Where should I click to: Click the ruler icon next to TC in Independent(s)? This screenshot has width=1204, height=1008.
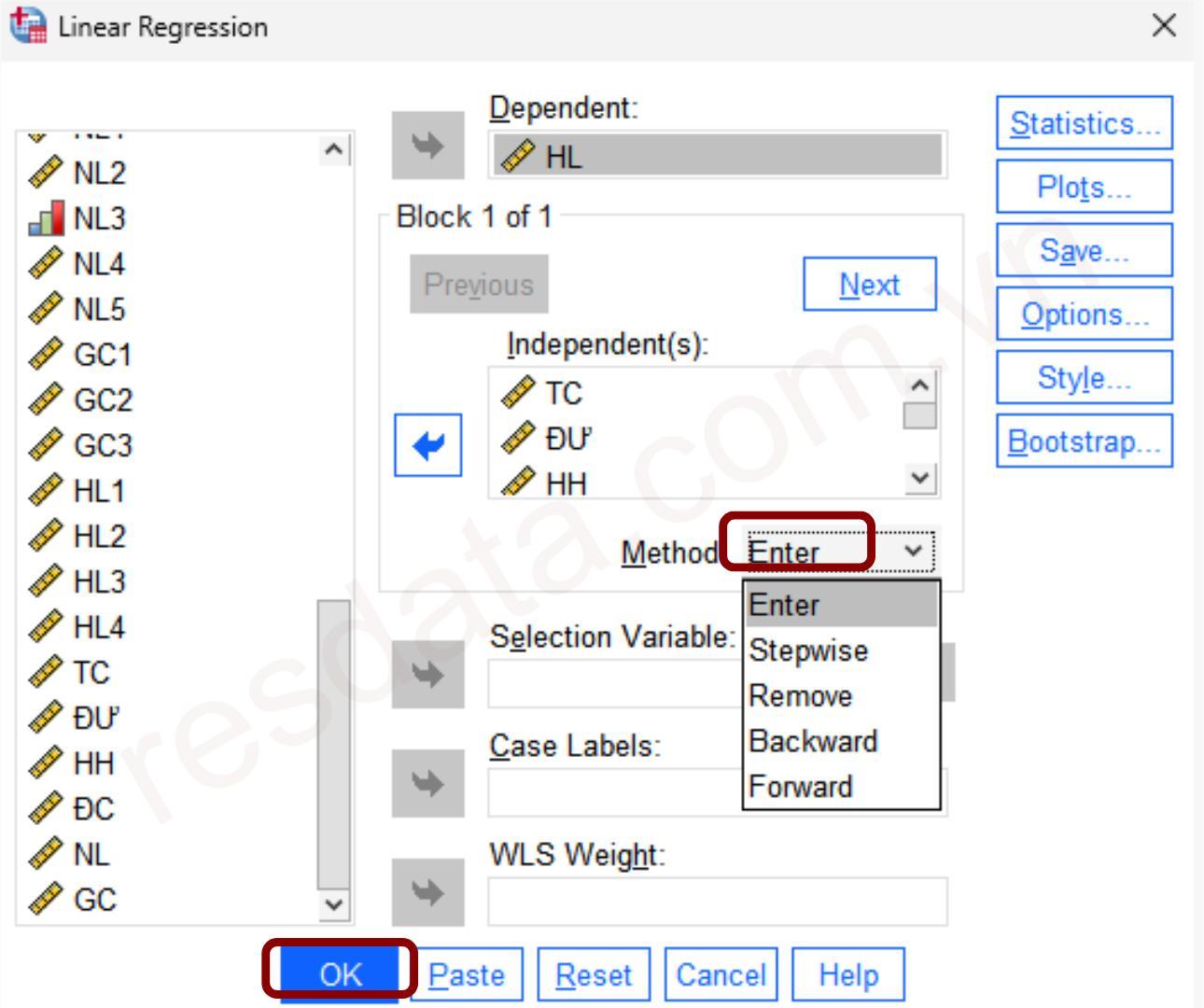[x=518, y=393]
